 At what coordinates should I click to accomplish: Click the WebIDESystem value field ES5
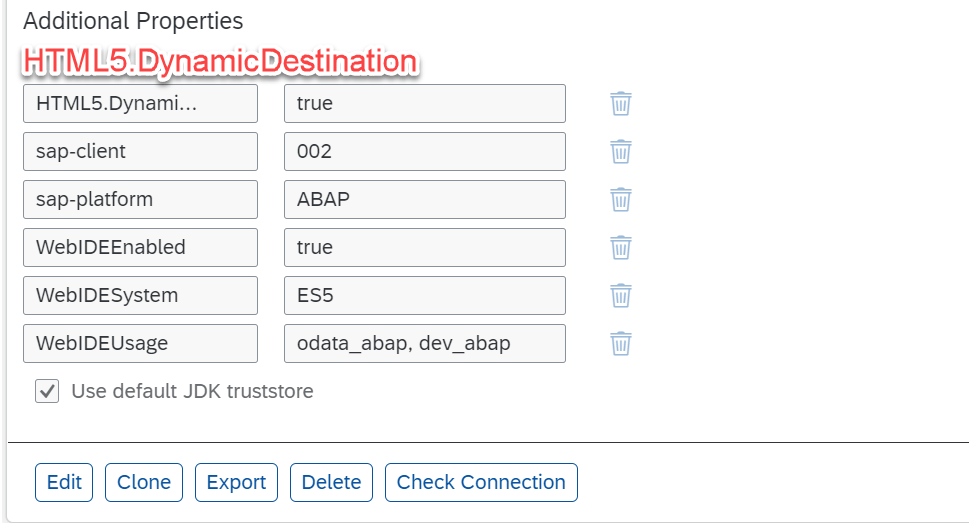(425, 295)
